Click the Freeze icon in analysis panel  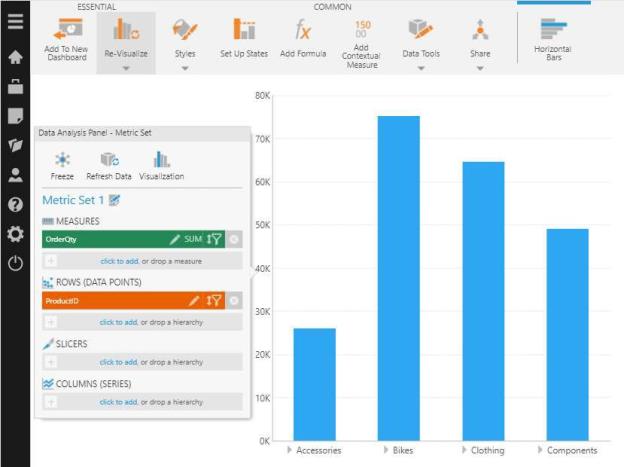[62, 160]
